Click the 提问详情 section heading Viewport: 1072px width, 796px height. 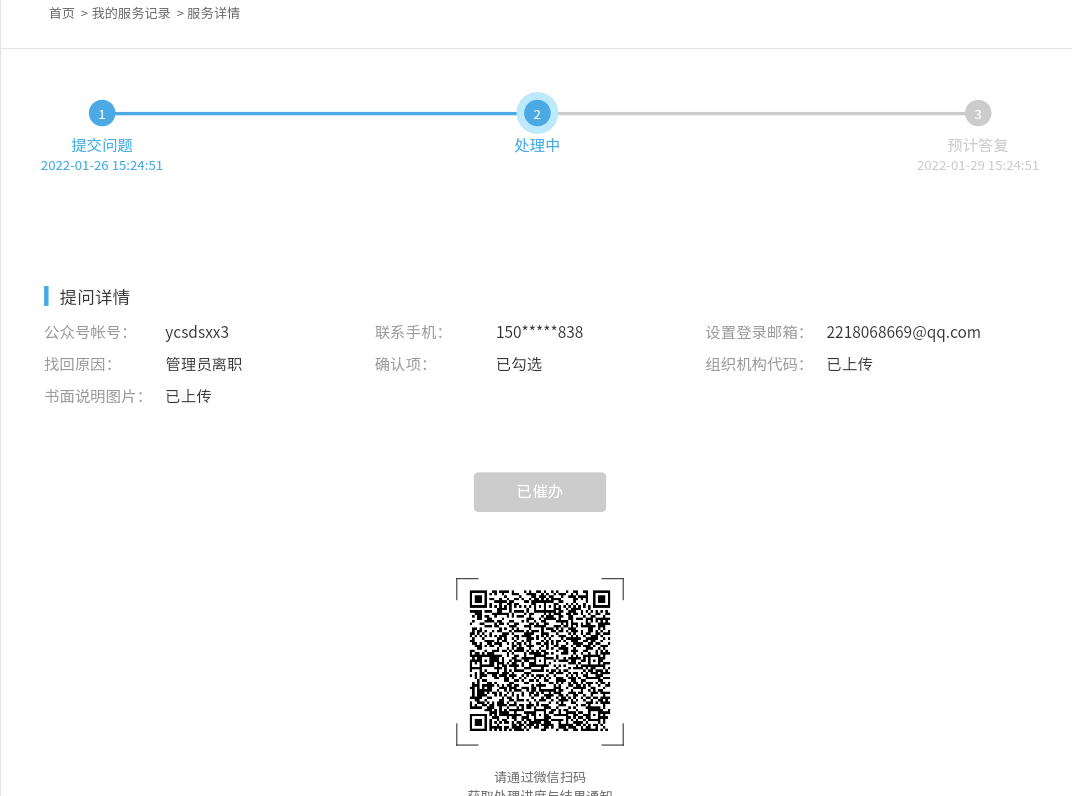point(94,297)
